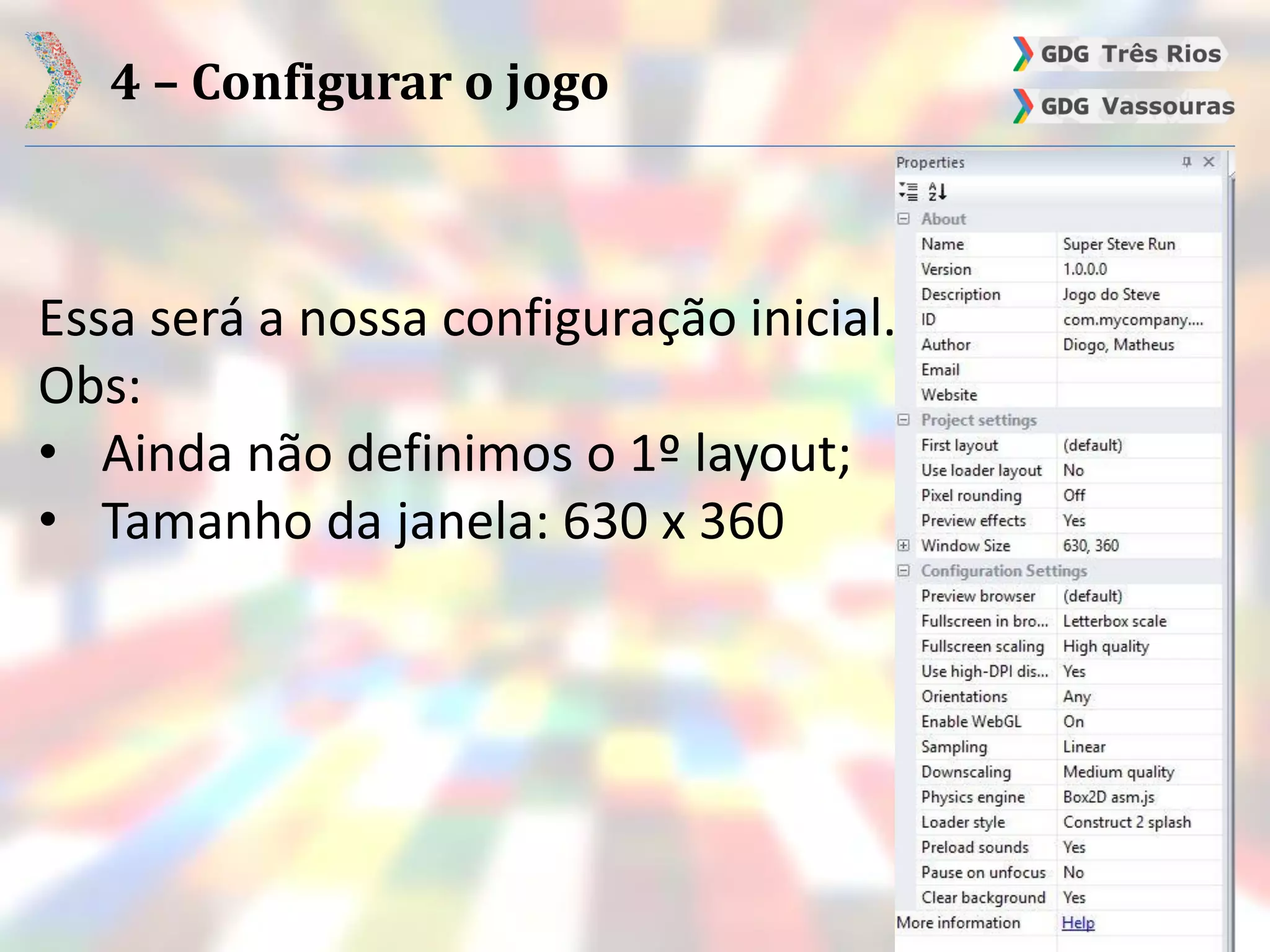This screenshot has height=952, width=1270.
Task: Click the empty Email value field
Action: pyautogui.click(x=1139, y=370)
